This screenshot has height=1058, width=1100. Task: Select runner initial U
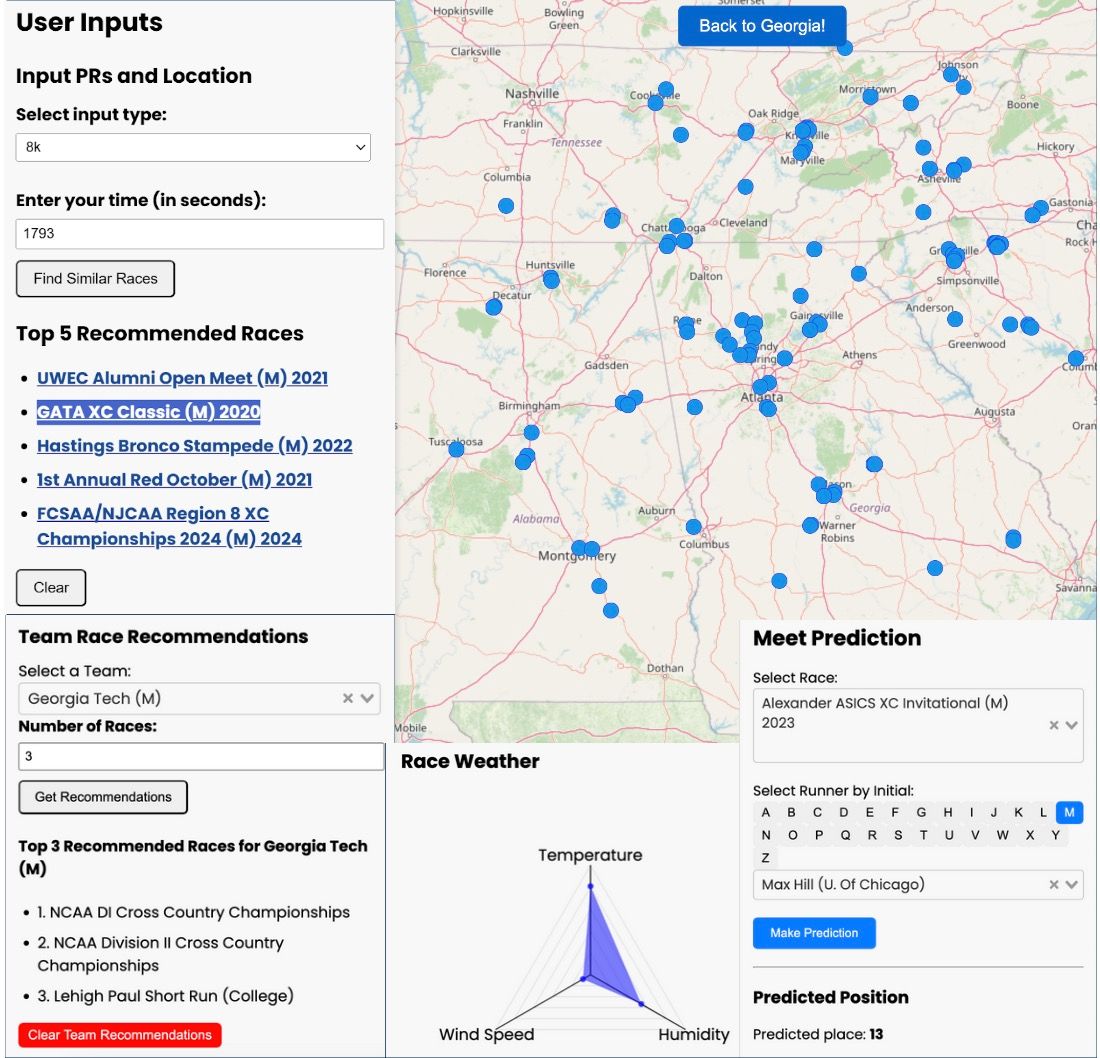949,835
